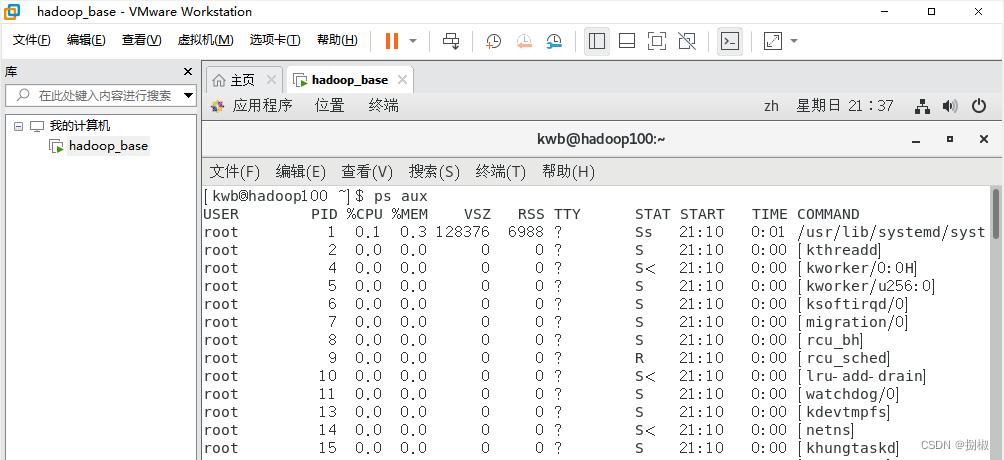This screenshot has height=460, width=1004.
Task: Click the guest volume speaker icon
Action: click(x=950, y=106)
